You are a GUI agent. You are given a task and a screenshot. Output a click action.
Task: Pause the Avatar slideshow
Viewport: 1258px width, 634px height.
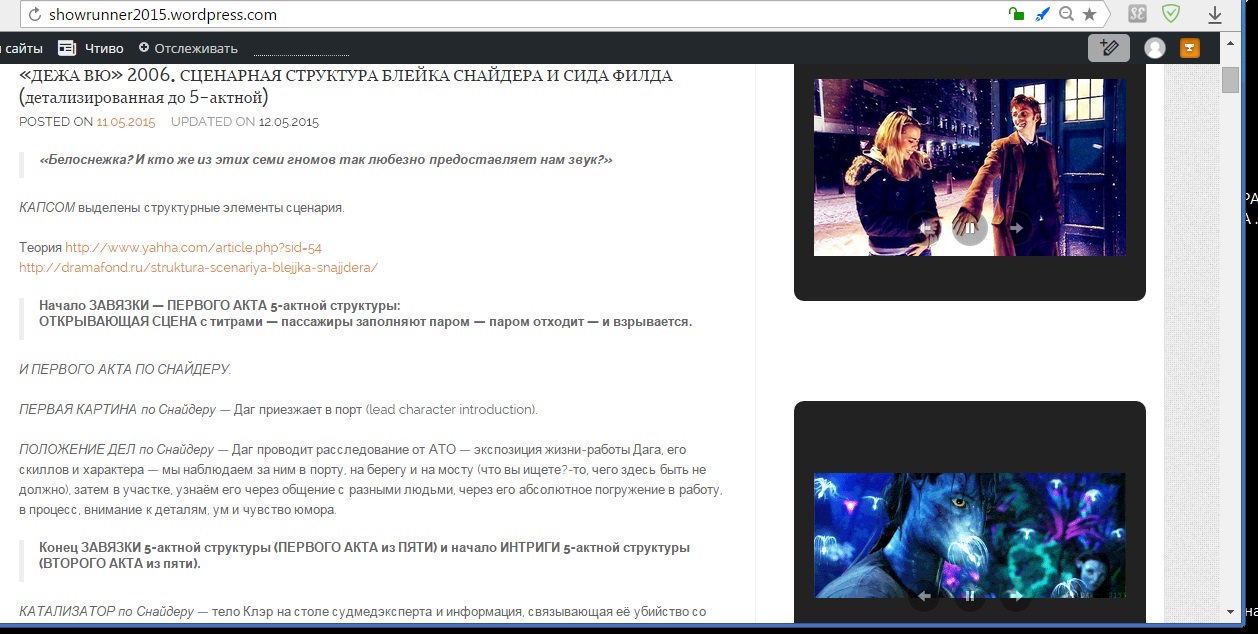970,596
